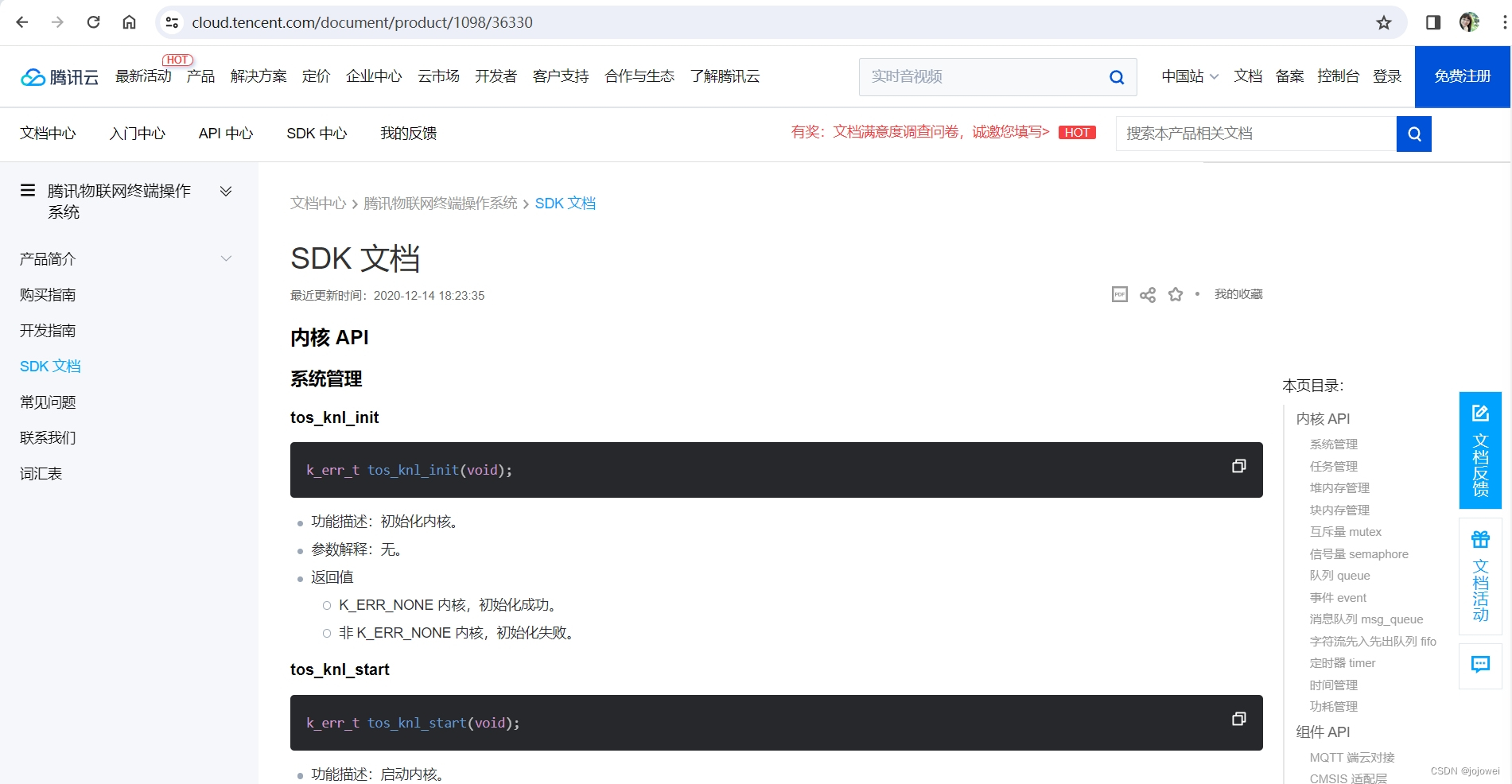
Task: Switch to the SDK 中心 tab
Action: (x=317, y=134)
